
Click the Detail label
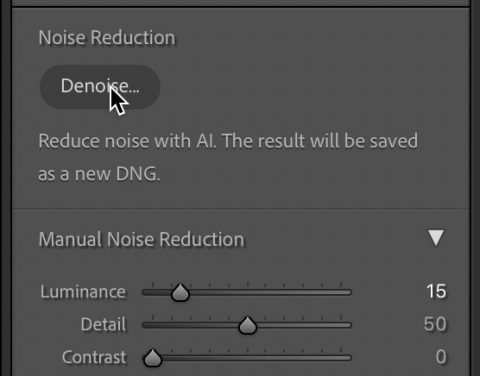coord(103,324)
